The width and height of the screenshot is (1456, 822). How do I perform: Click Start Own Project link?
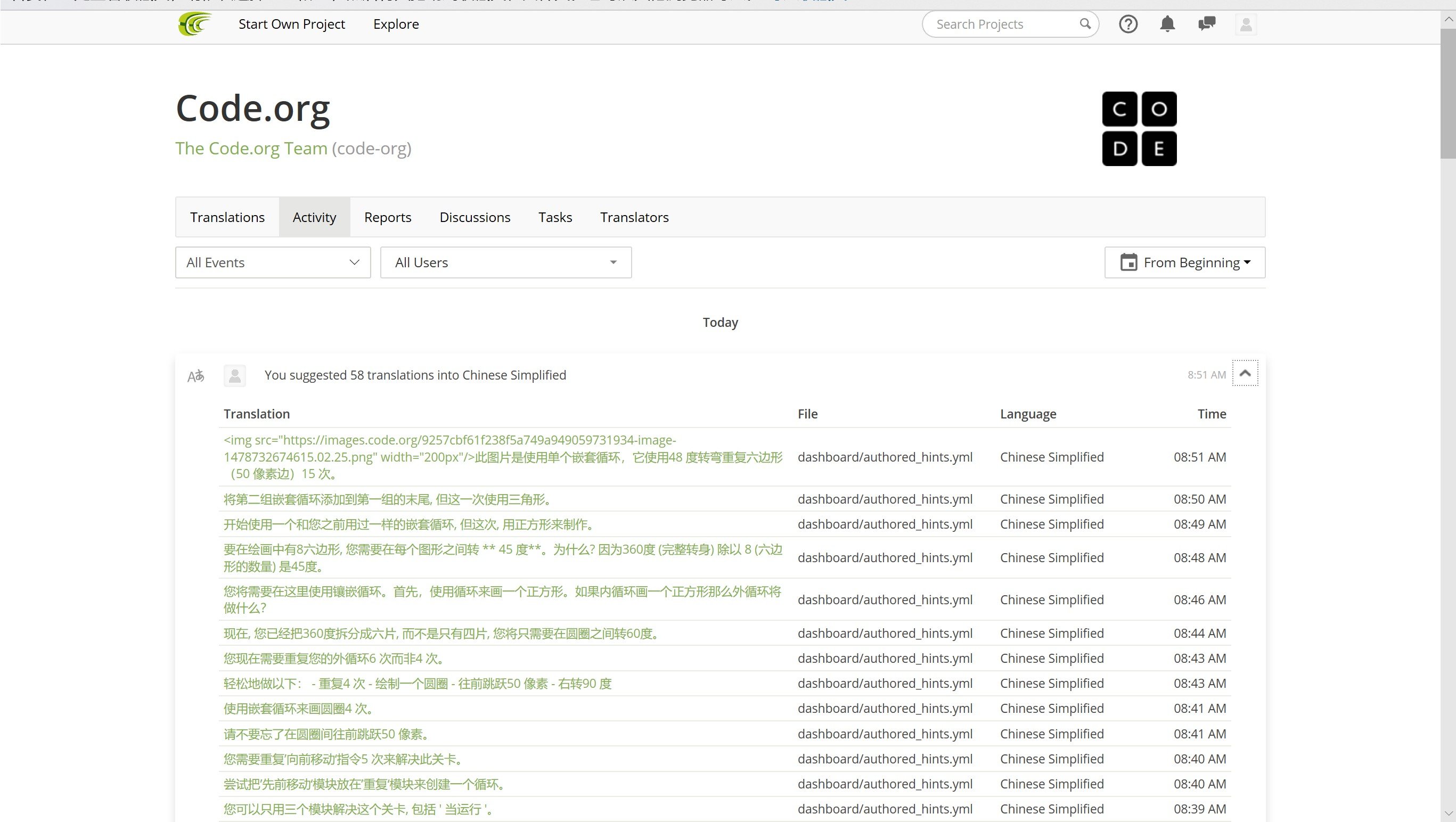(x=292, y=24)
